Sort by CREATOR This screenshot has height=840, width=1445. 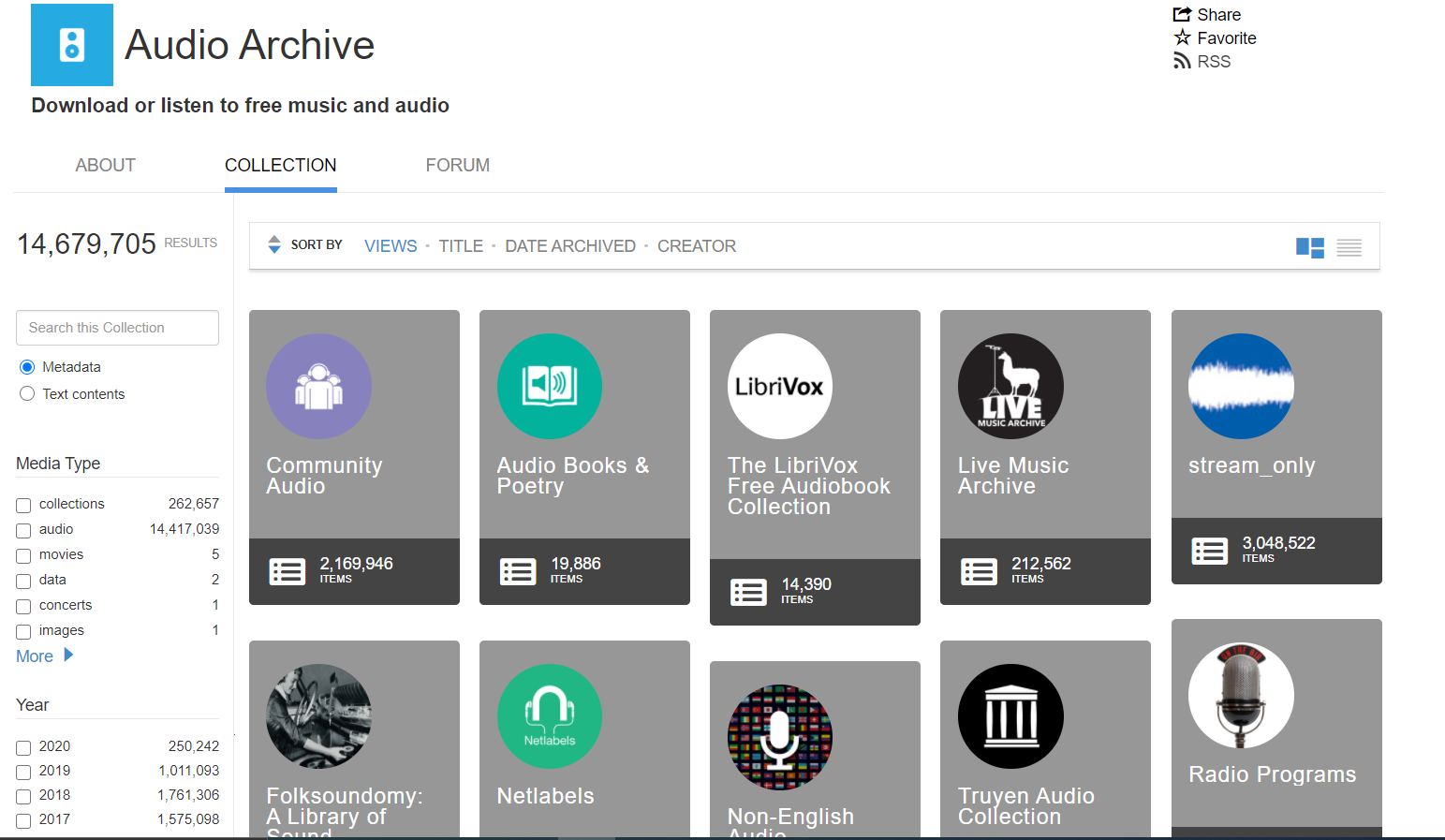697,245
